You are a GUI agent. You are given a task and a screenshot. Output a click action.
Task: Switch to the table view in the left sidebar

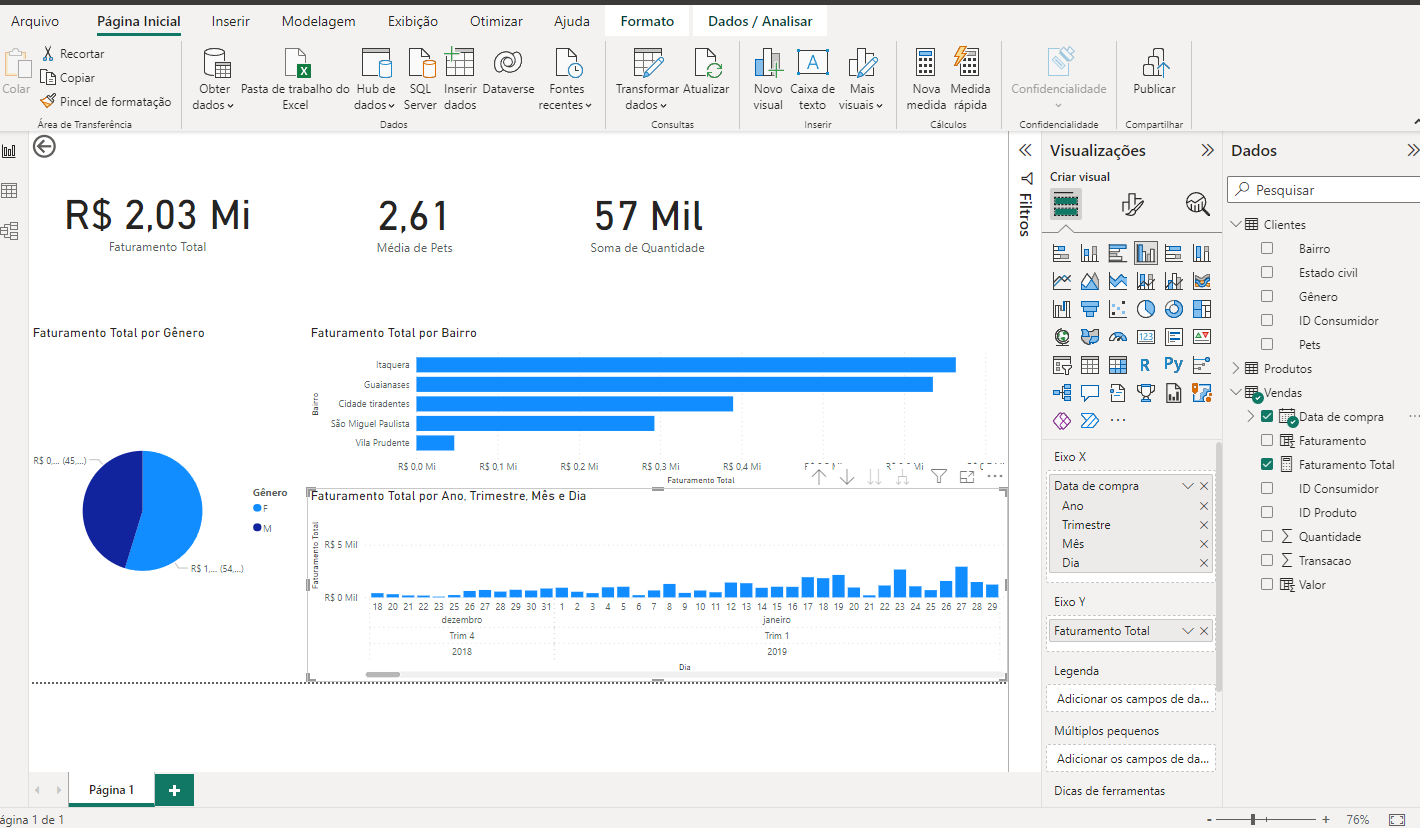[10, 191]
